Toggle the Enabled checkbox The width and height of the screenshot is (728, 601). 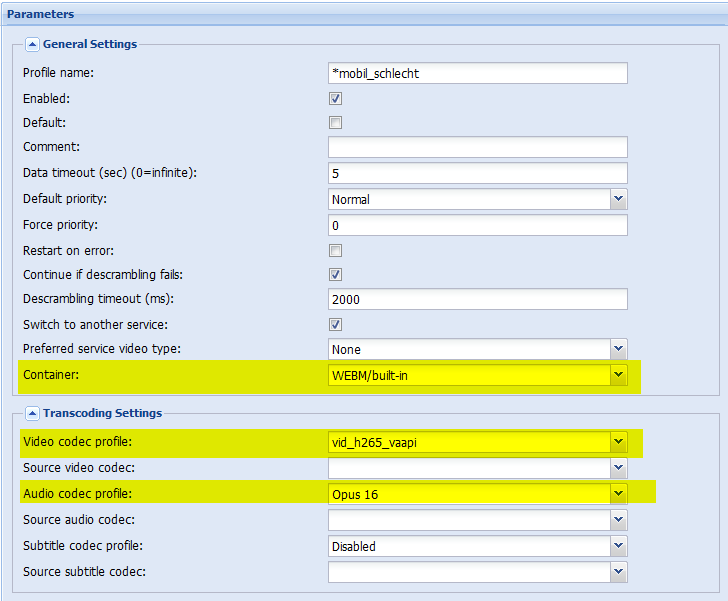coord(335,98)
